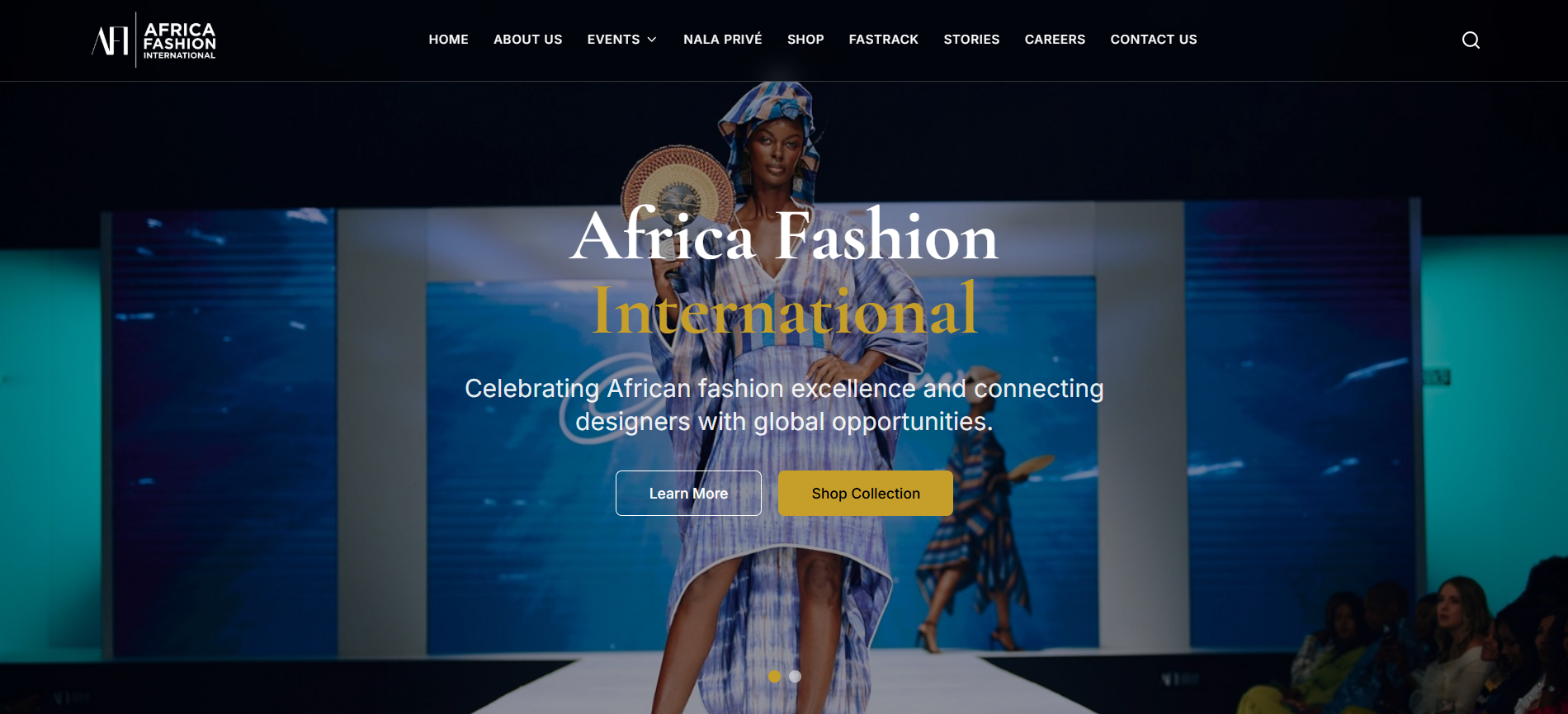View the Careers page
The image size is (1568, 714).
[x=1055, y=40]
